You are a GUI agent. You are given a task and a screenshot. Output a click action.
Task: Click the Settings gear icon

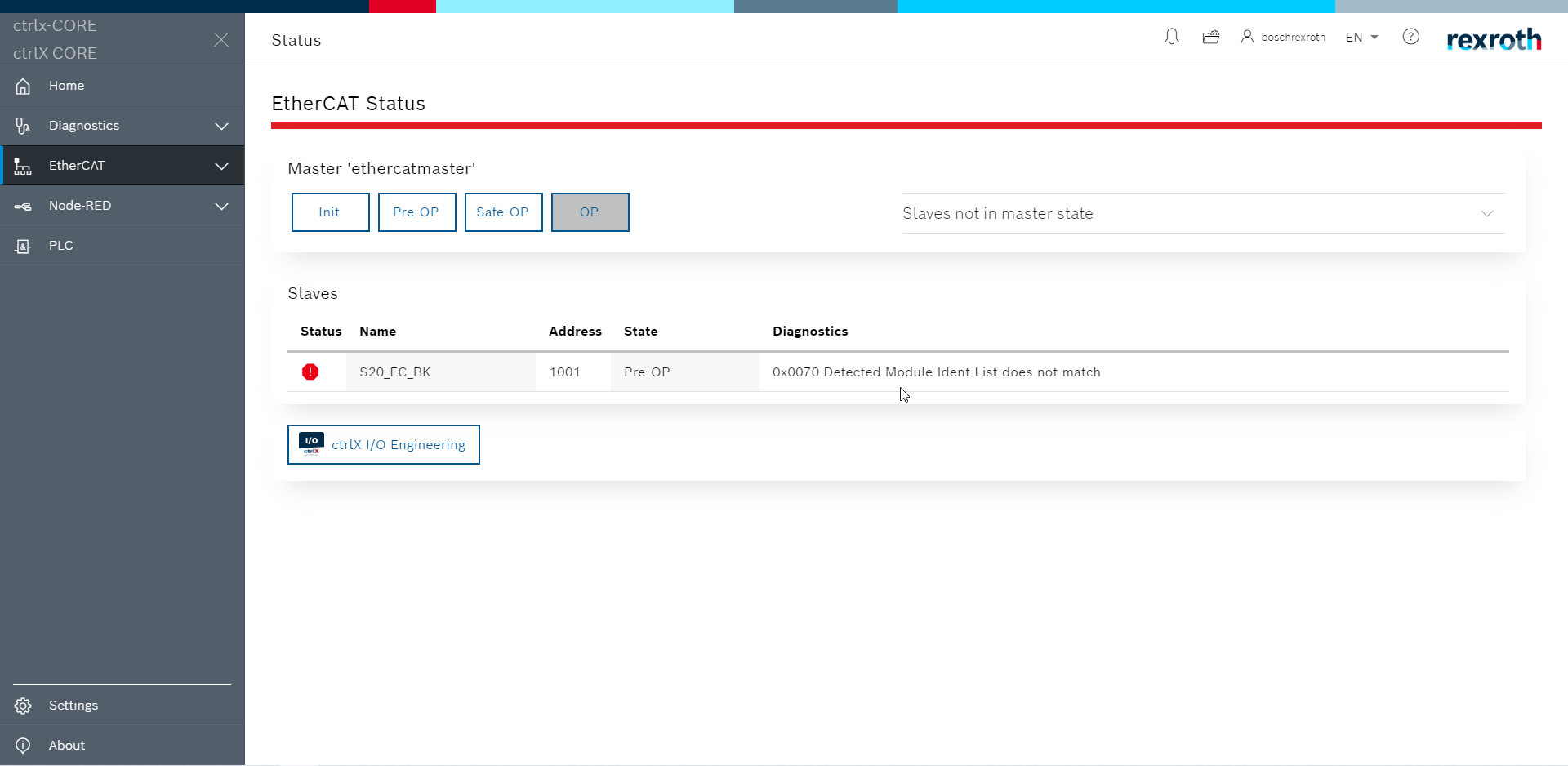[23, 706]
